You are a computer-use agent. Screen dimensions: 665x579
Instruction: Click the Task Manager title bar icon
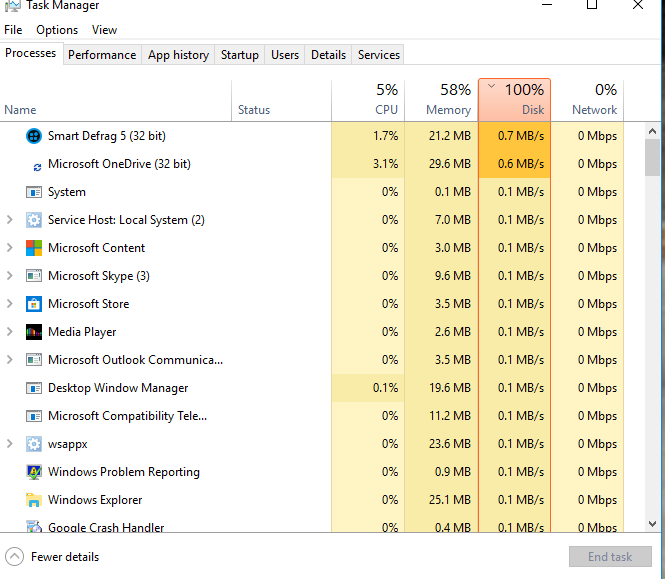coord(13,6)
